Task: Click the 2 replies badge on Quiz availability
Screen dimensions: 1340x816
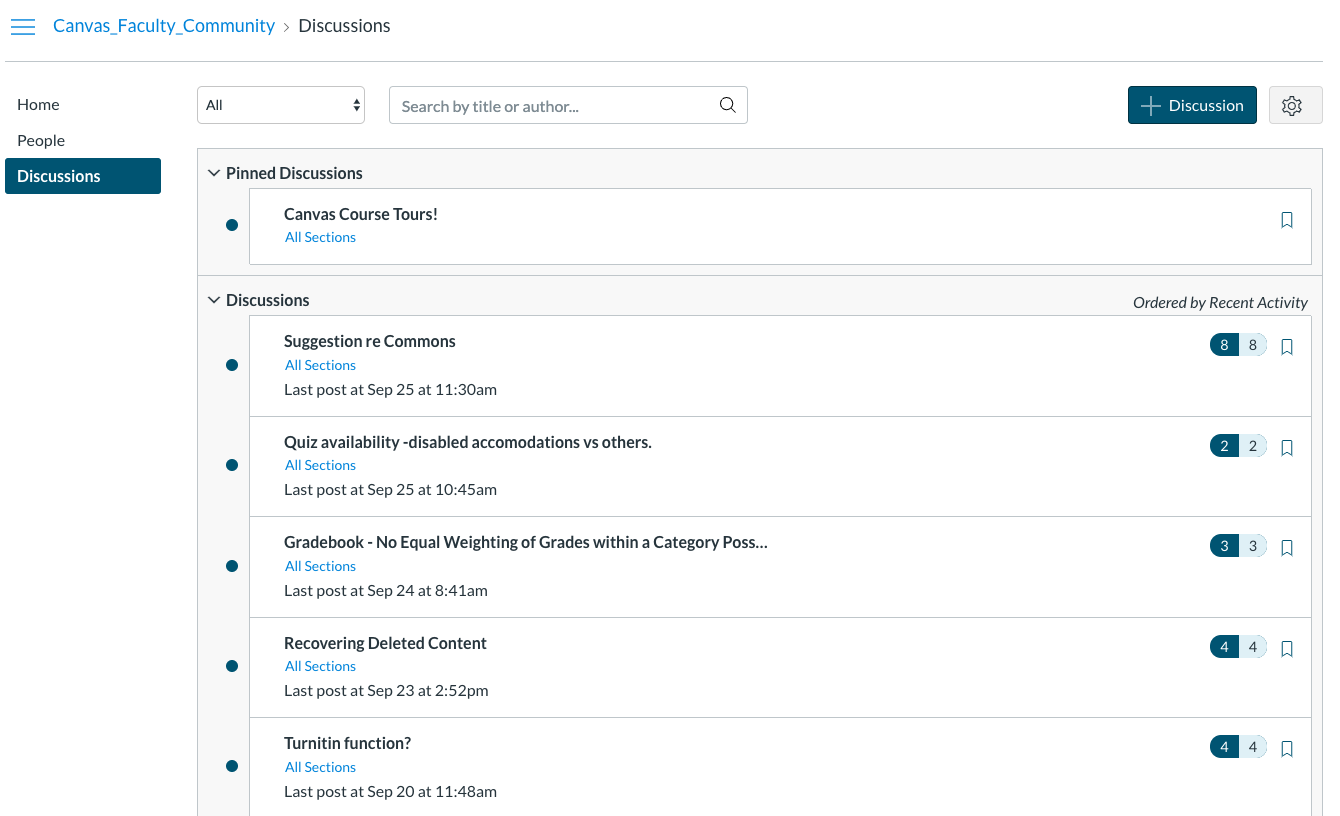Action: click(1238, 446)
